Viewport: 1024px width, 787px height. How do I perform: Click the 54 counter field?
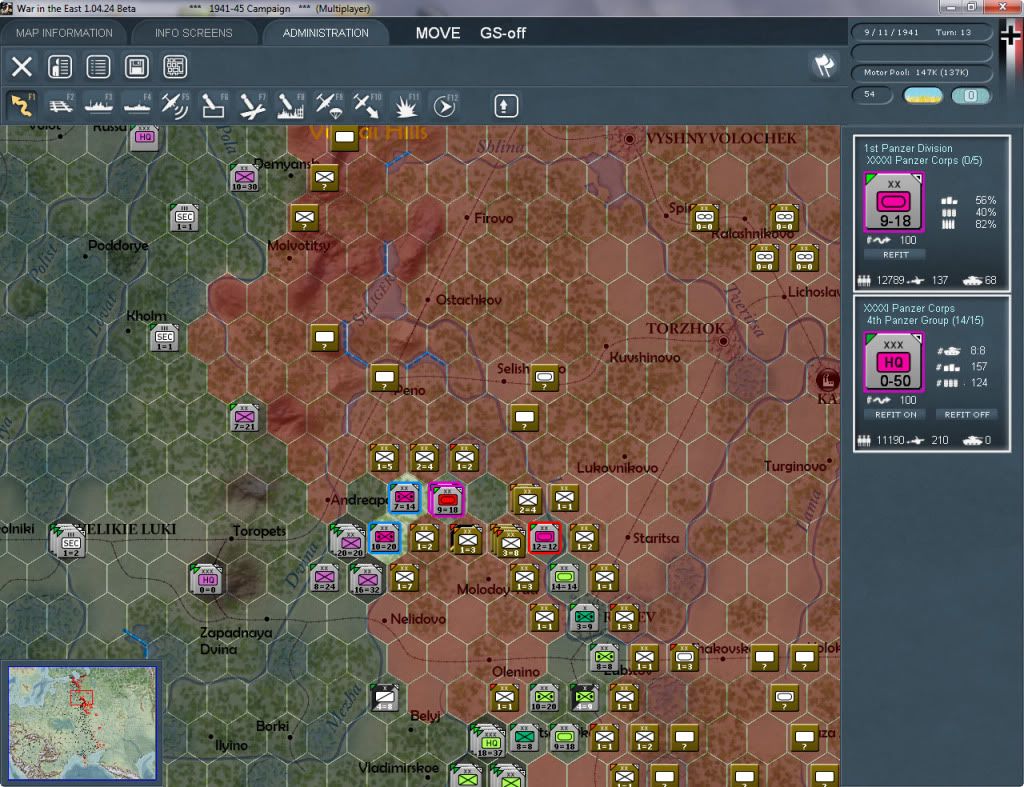(x=872, y=95)
